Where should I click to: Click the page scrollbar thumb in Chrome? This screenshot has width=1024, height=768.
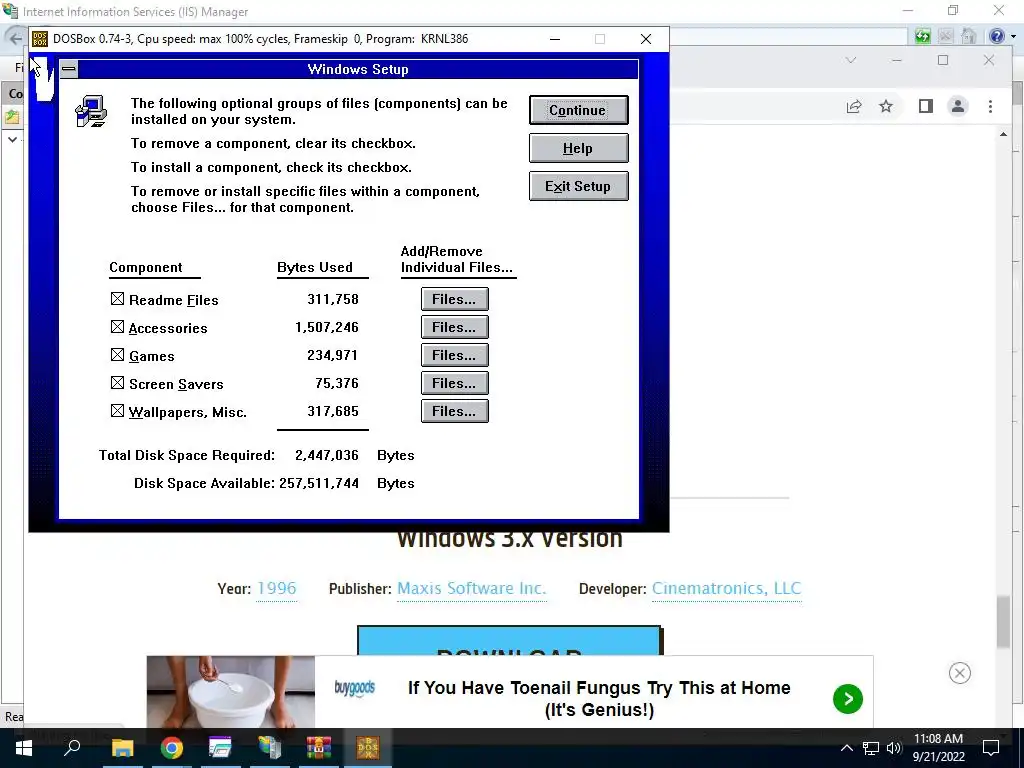click(1003, 622)
